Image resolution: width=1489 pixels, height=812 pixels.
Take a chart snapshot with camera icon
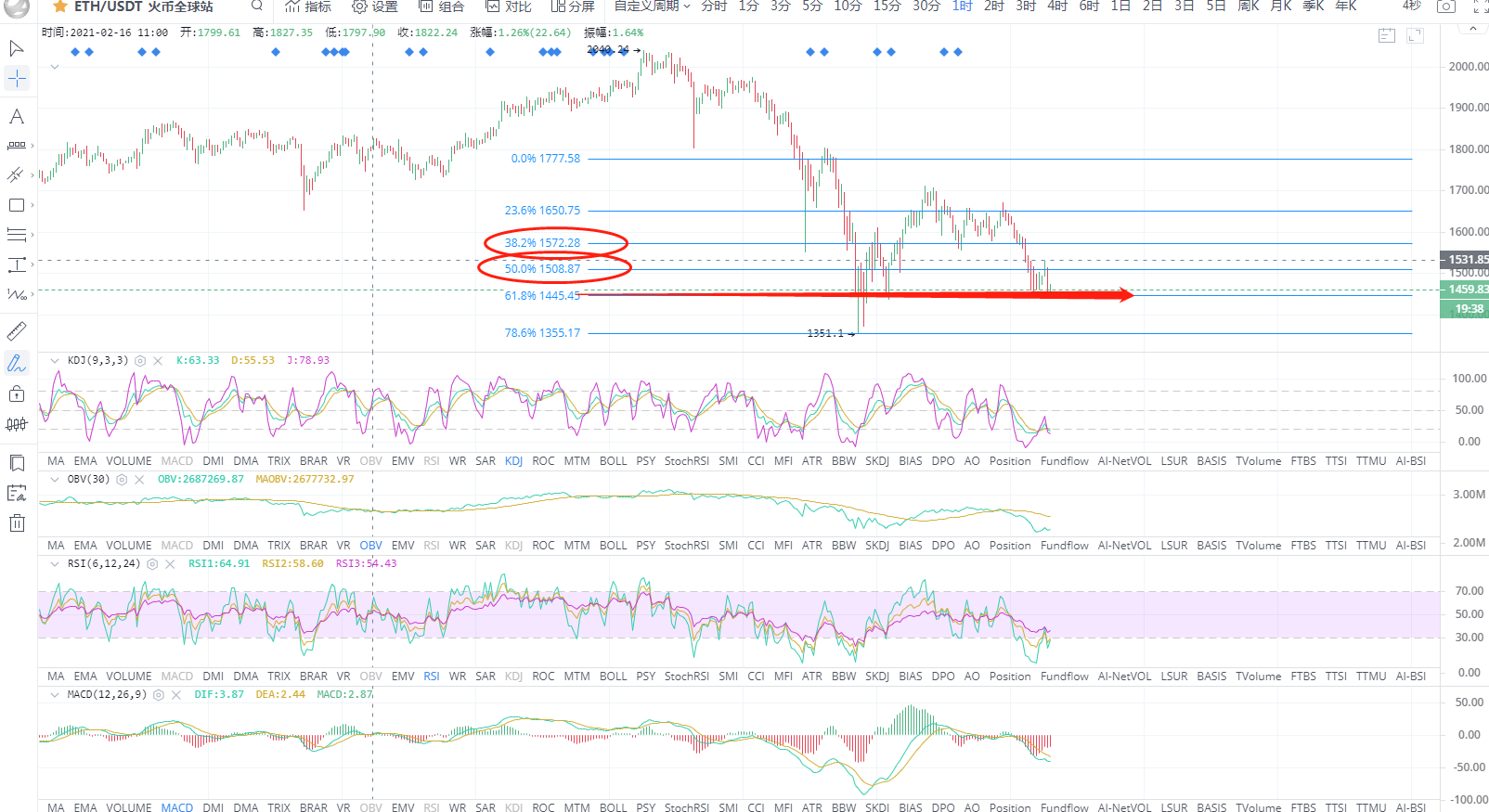[x=1446, y=6]
